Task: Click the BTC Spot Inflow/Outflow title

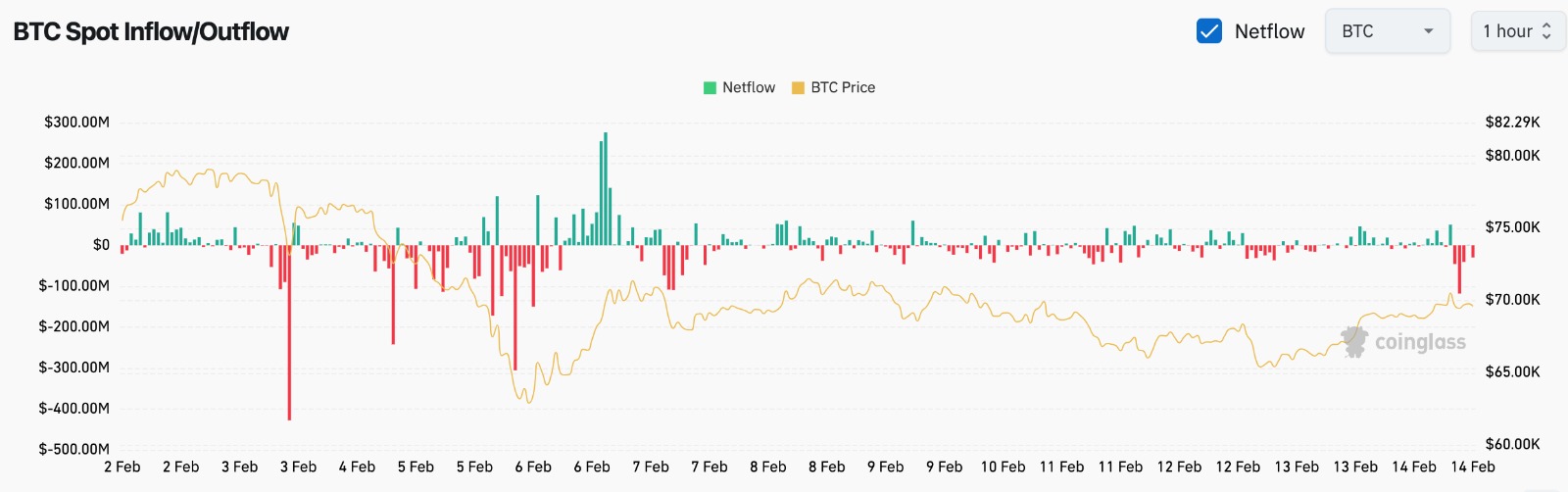Action: [x=151, y=31]
